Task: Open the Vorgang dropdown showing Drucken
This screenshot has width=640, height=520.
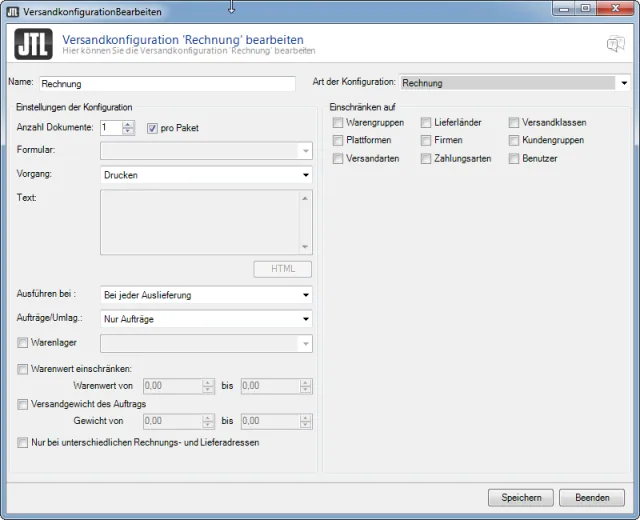Action: pyautogui.click(x=206, y=175)
